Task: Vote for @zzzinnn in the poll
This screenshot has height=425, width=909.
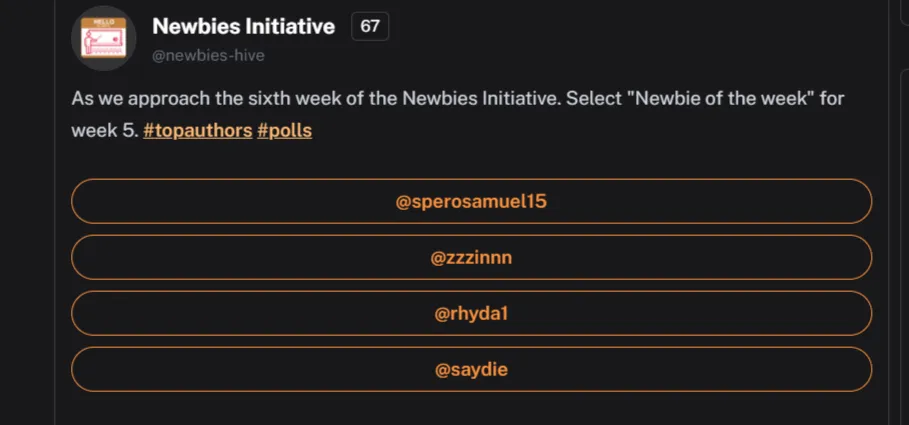Action: click(471, 257)
